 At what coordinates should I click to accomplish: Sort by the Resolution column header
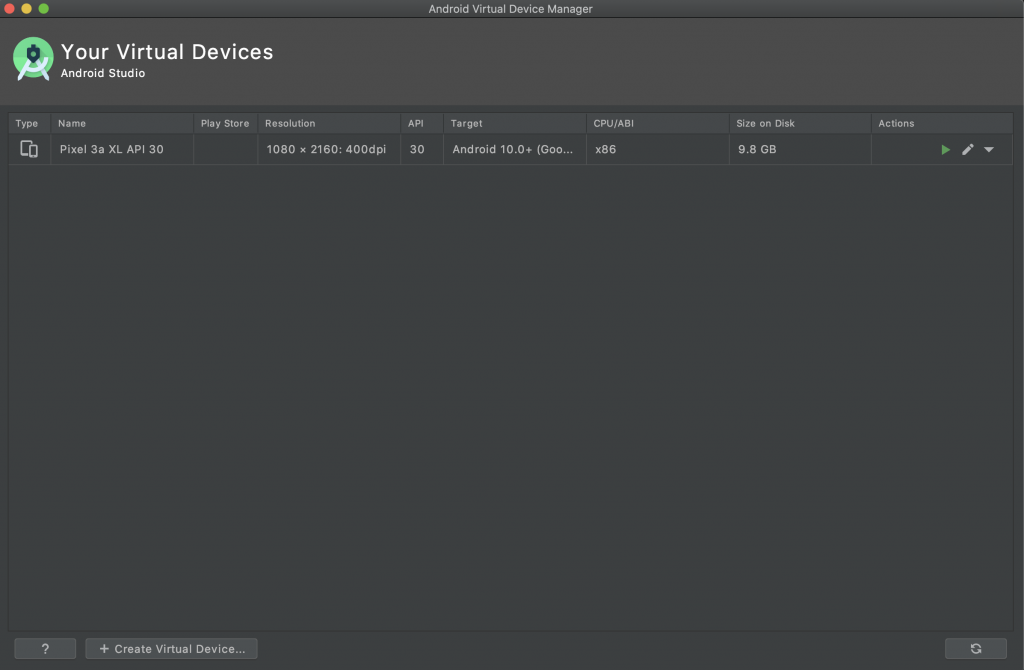pyautogui.click(x=329, y=123)
